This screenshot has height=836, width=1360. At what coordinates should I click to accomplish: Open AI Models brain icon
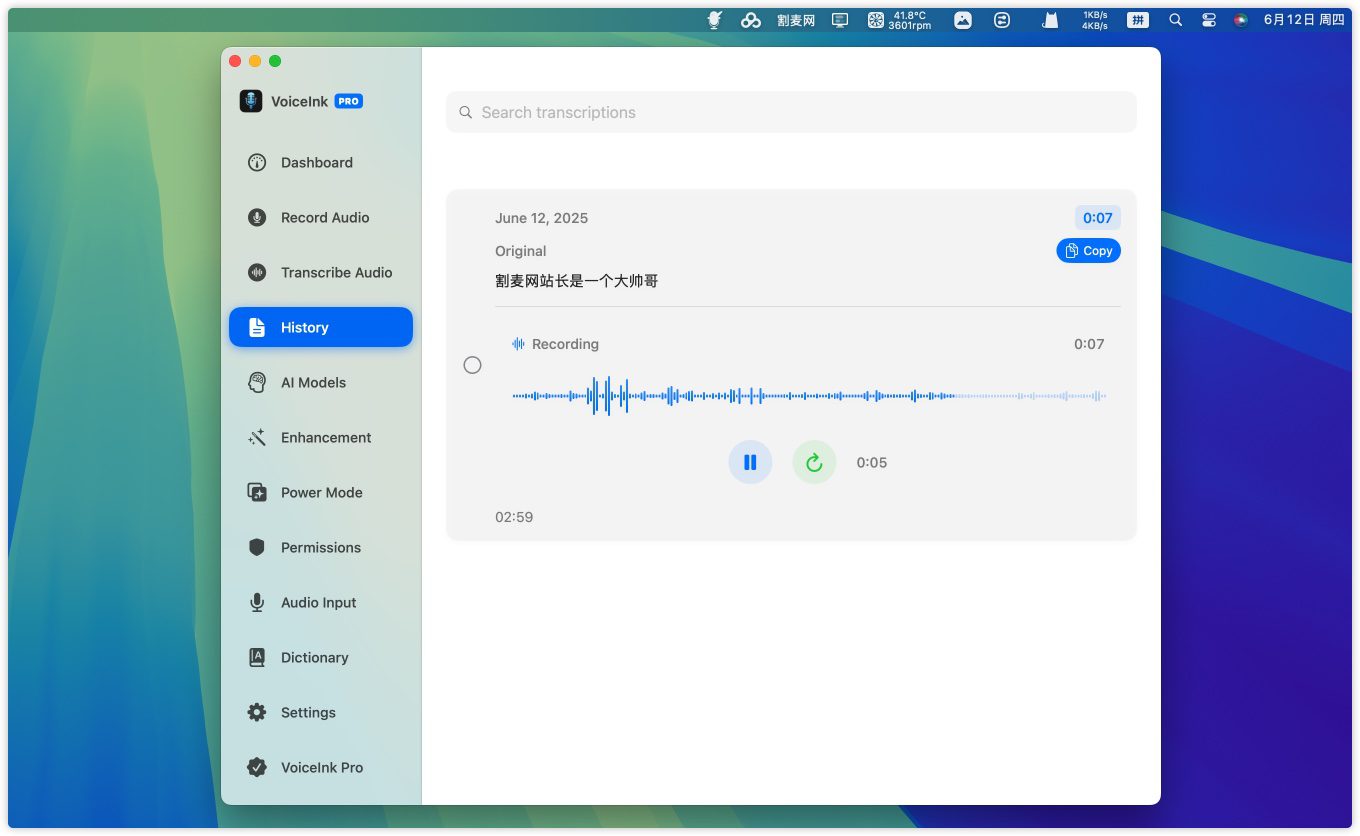point(257,383)
